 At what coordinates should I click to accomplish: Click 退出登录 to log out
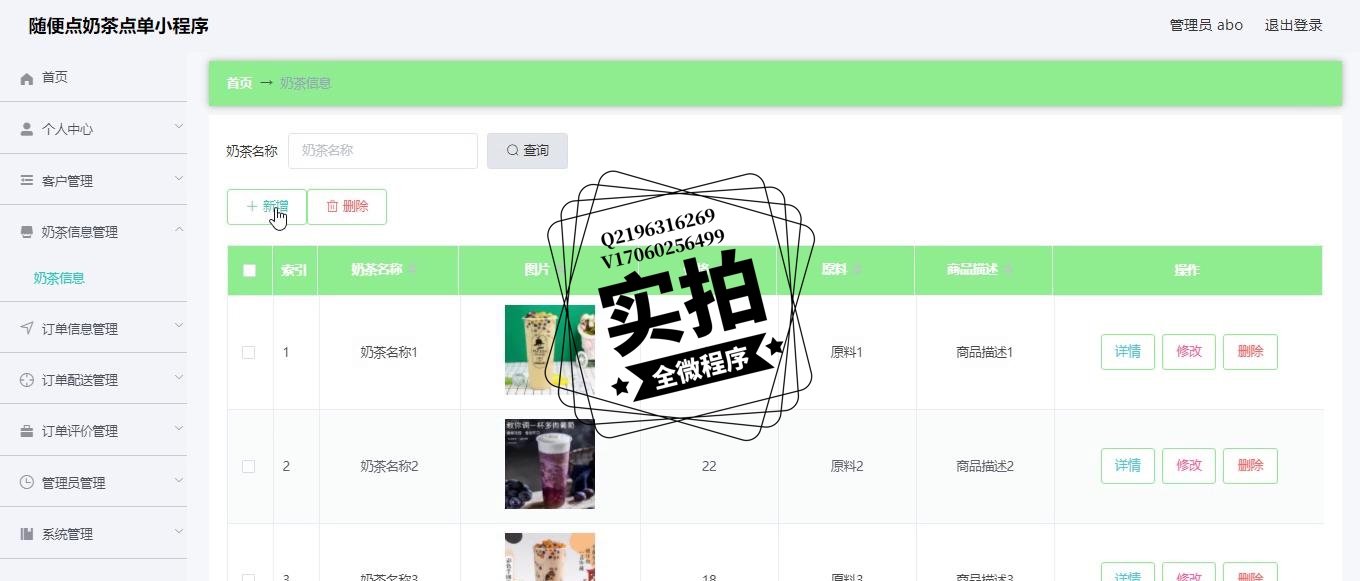[1293, 25]
